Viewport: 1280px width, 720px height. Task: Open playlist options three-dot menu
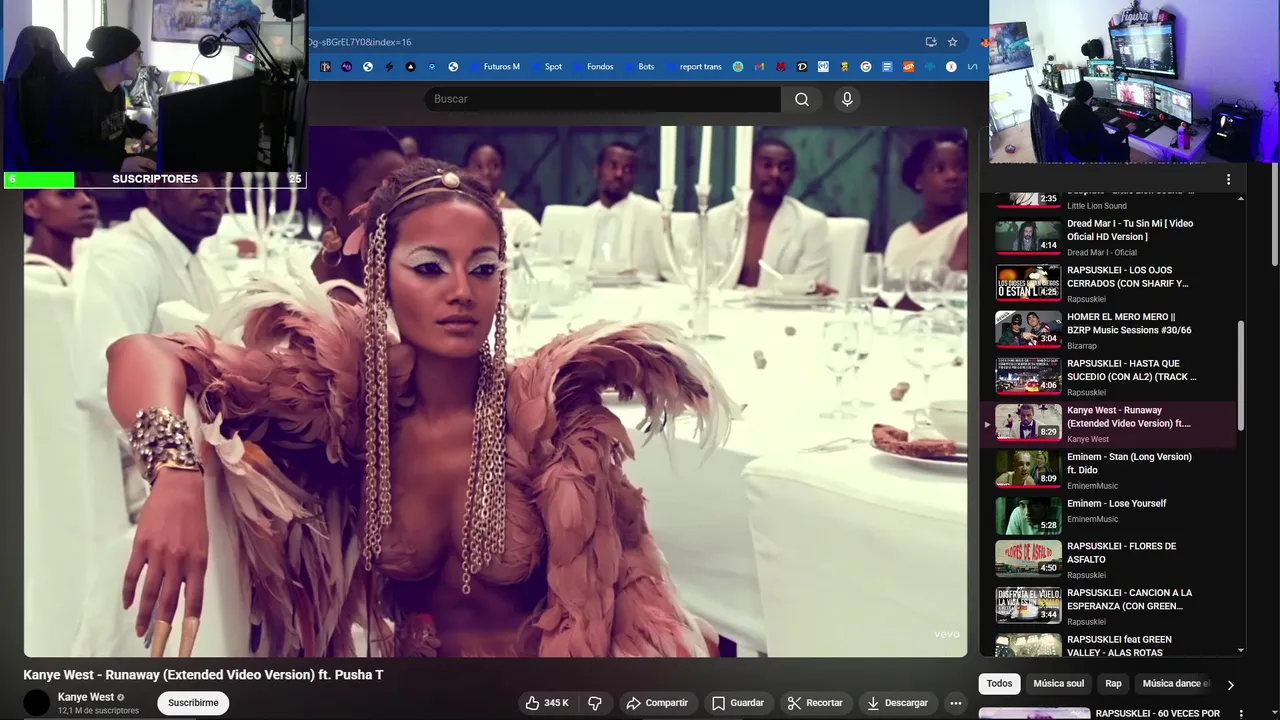[1228, 180]
